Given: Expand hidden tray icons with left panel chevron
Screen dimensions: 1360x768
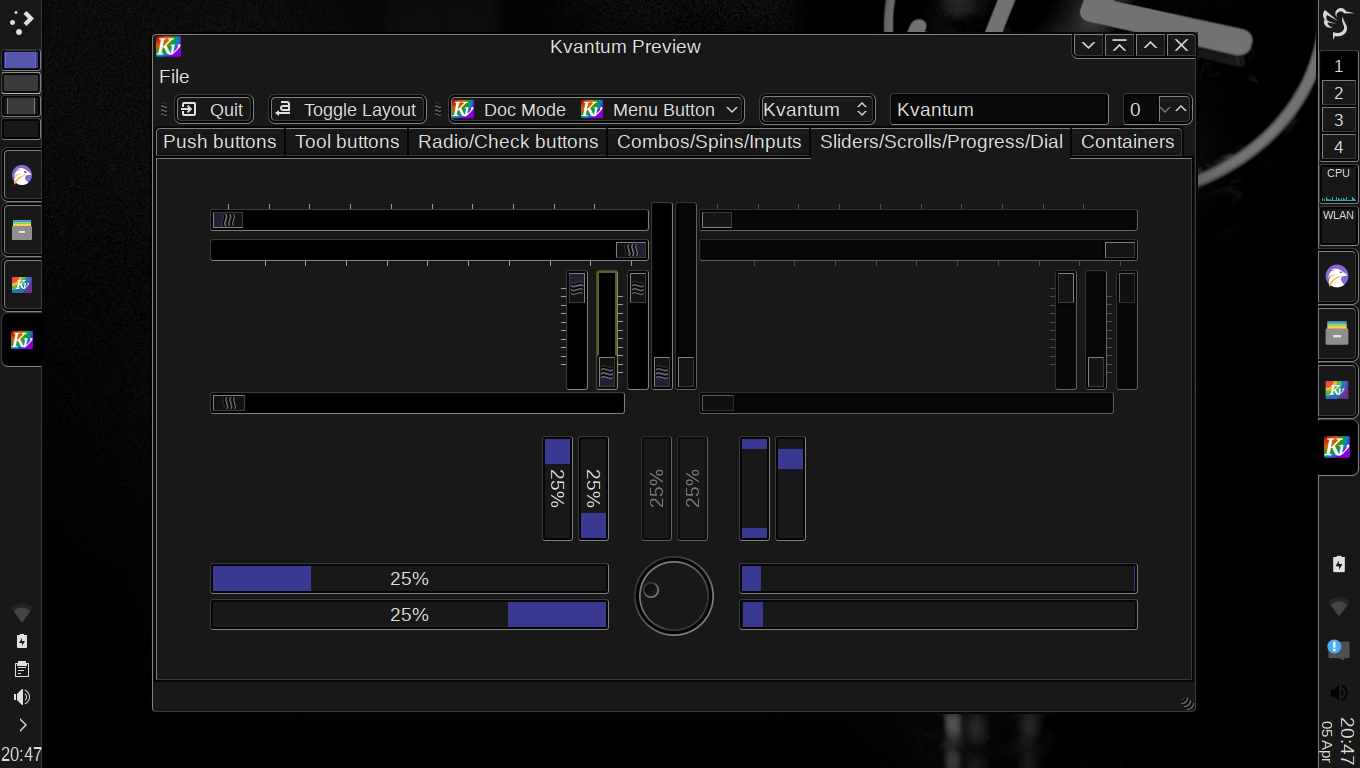Looking at the screenshot, I should [x=22, y=725].
